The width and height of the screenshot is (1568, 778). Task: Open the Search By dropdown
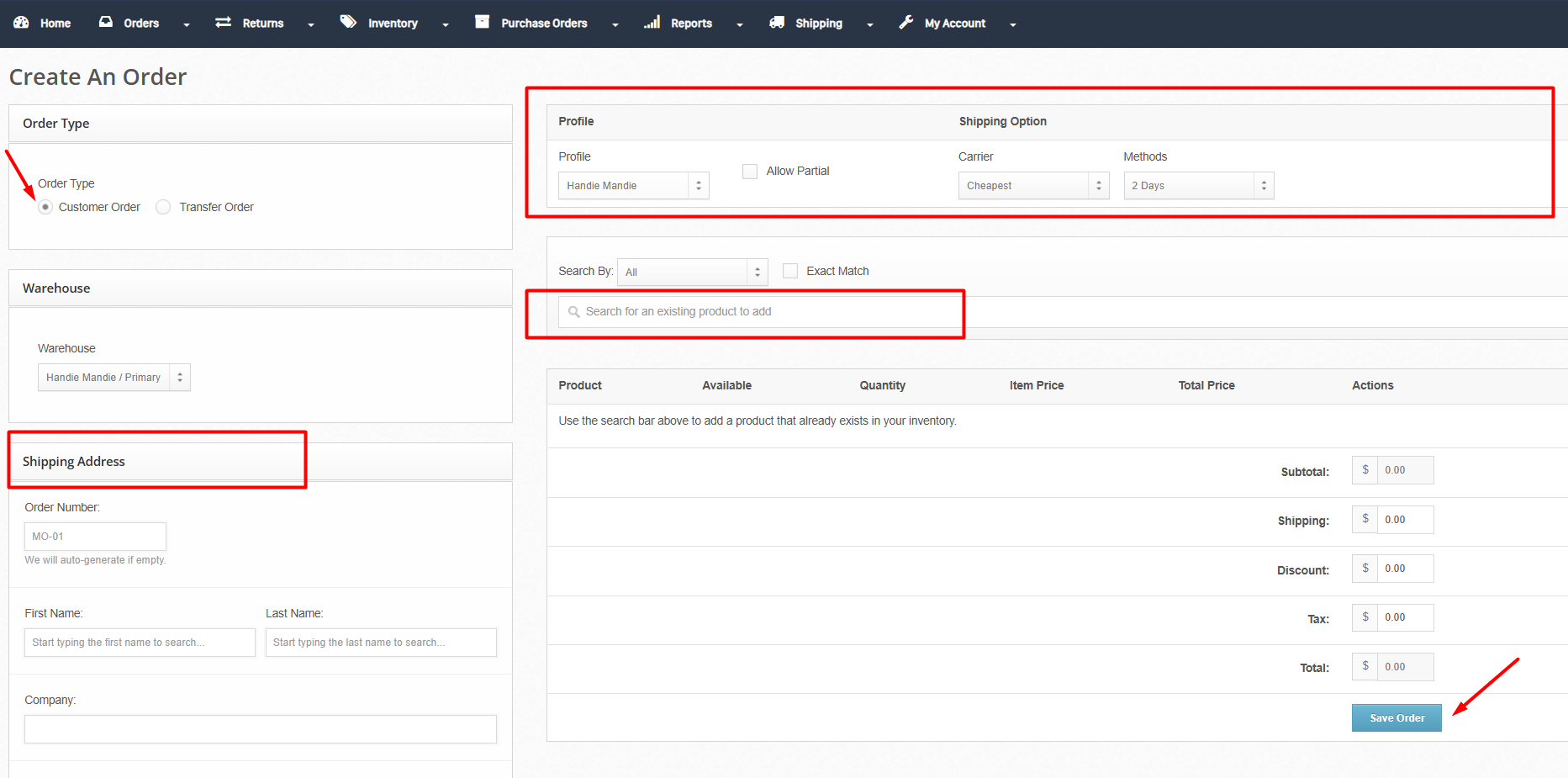point(692,273)
